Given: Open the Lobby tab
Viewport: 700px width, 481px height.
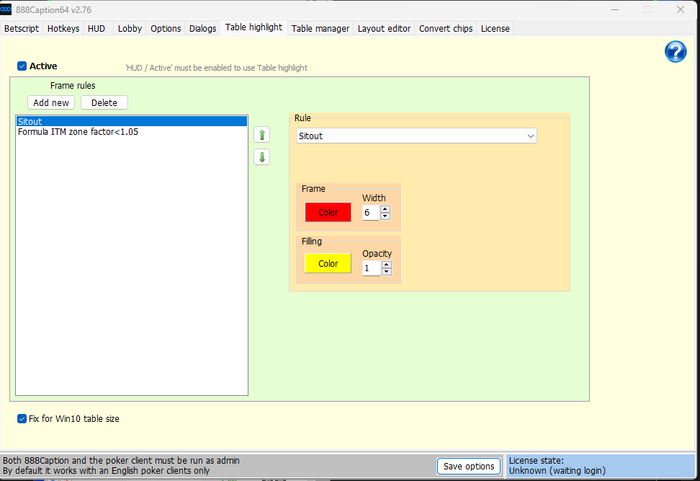Looking at the screenshot, I should [x=130, y=29].
